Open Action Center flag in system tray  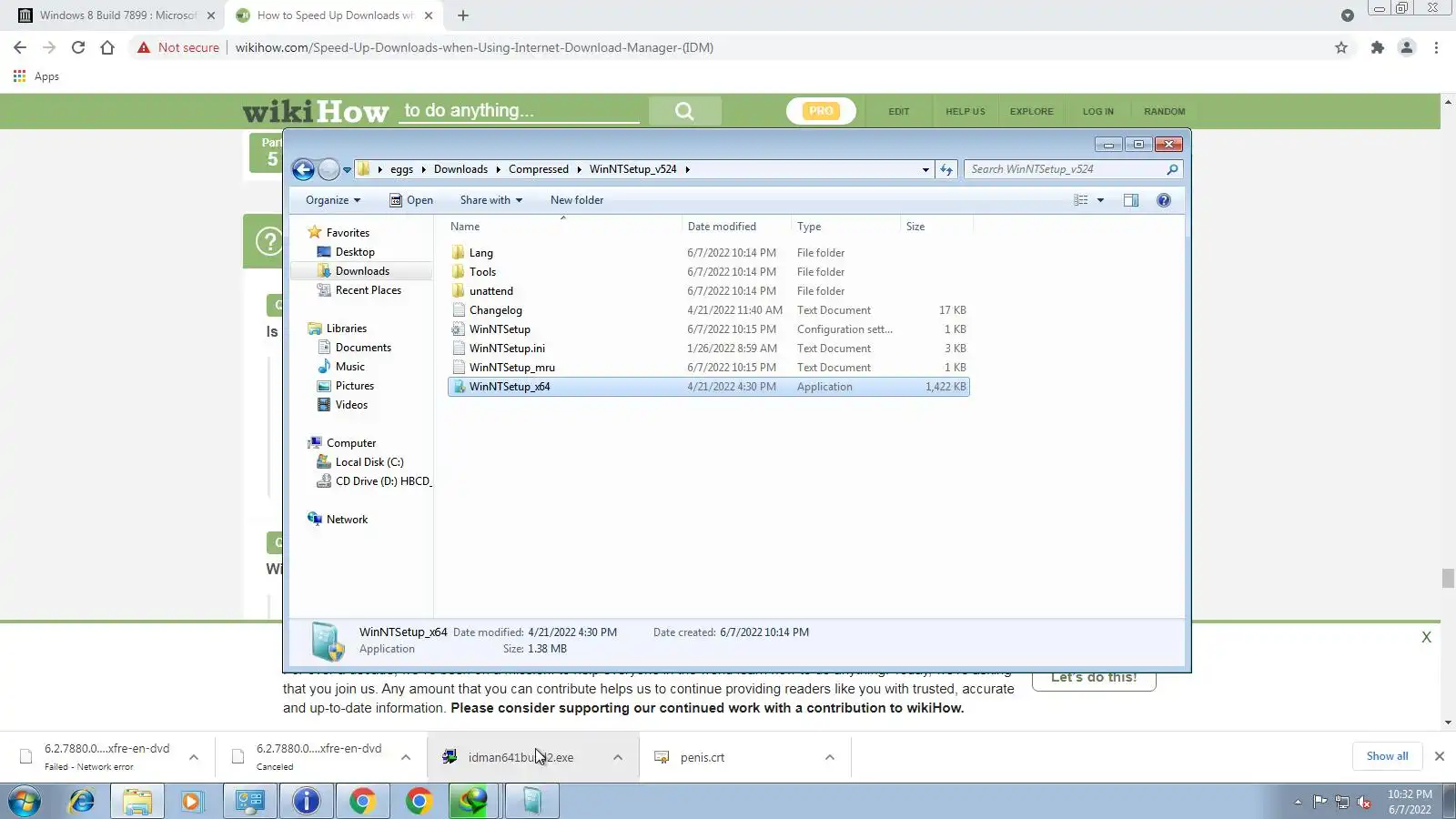pos(1320,802)
